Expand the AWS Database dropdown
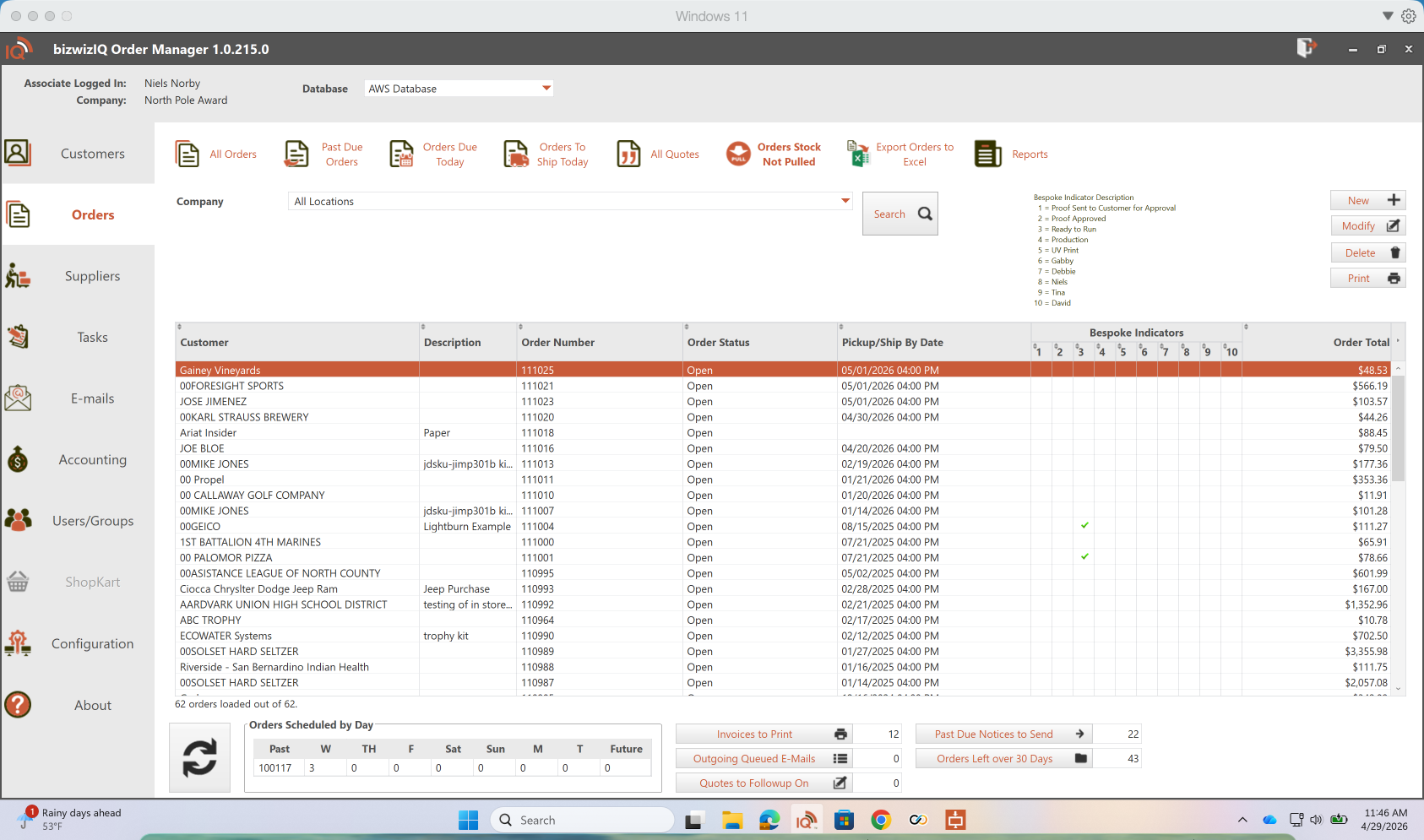 click(546, 89)
